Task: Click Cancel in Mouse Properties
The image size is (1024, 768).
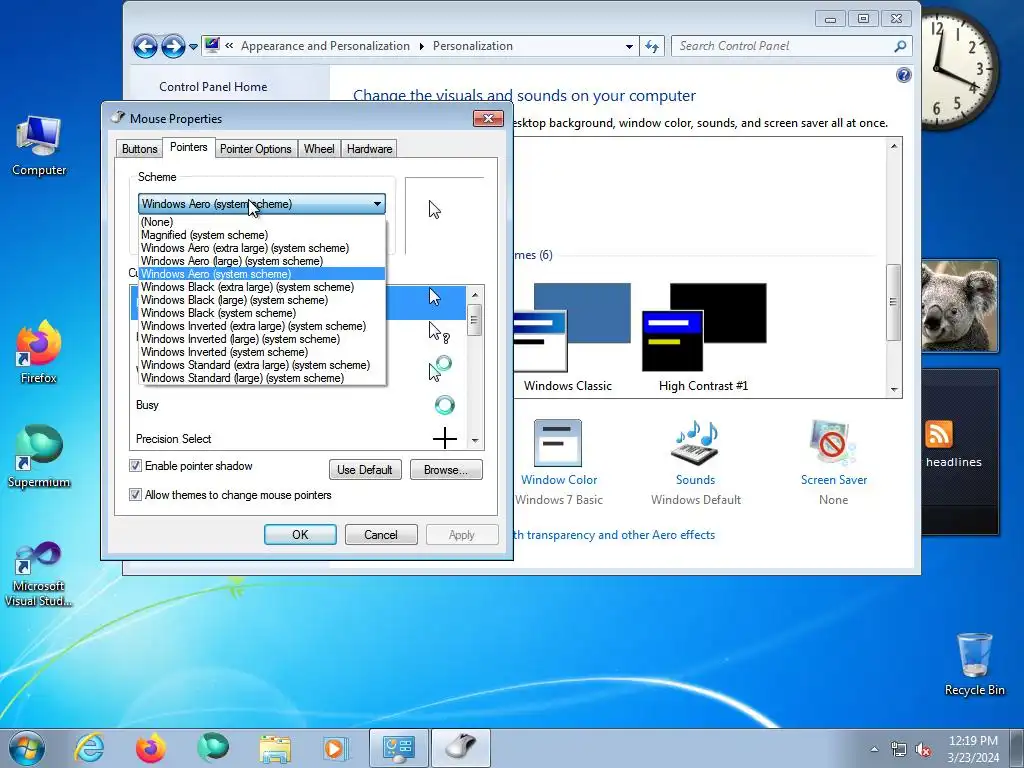Action: [381, 535]
